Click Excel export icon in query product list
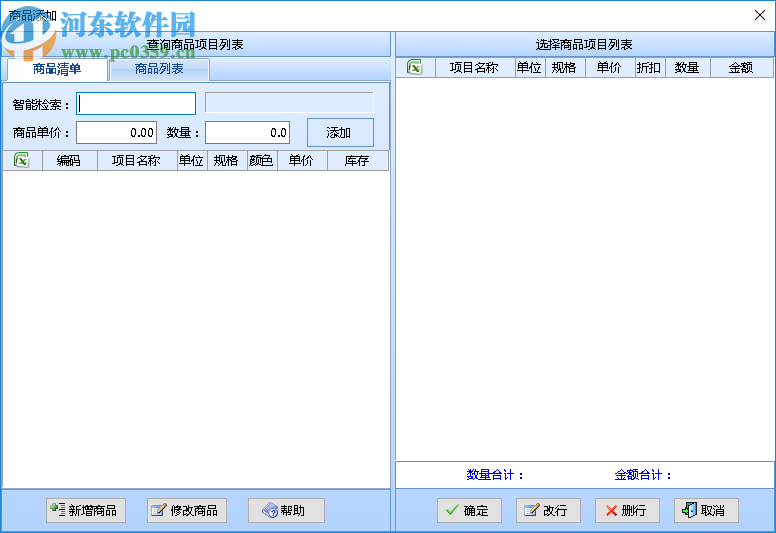776x533 pixels. pyautogui.click(x=22, y=160)
